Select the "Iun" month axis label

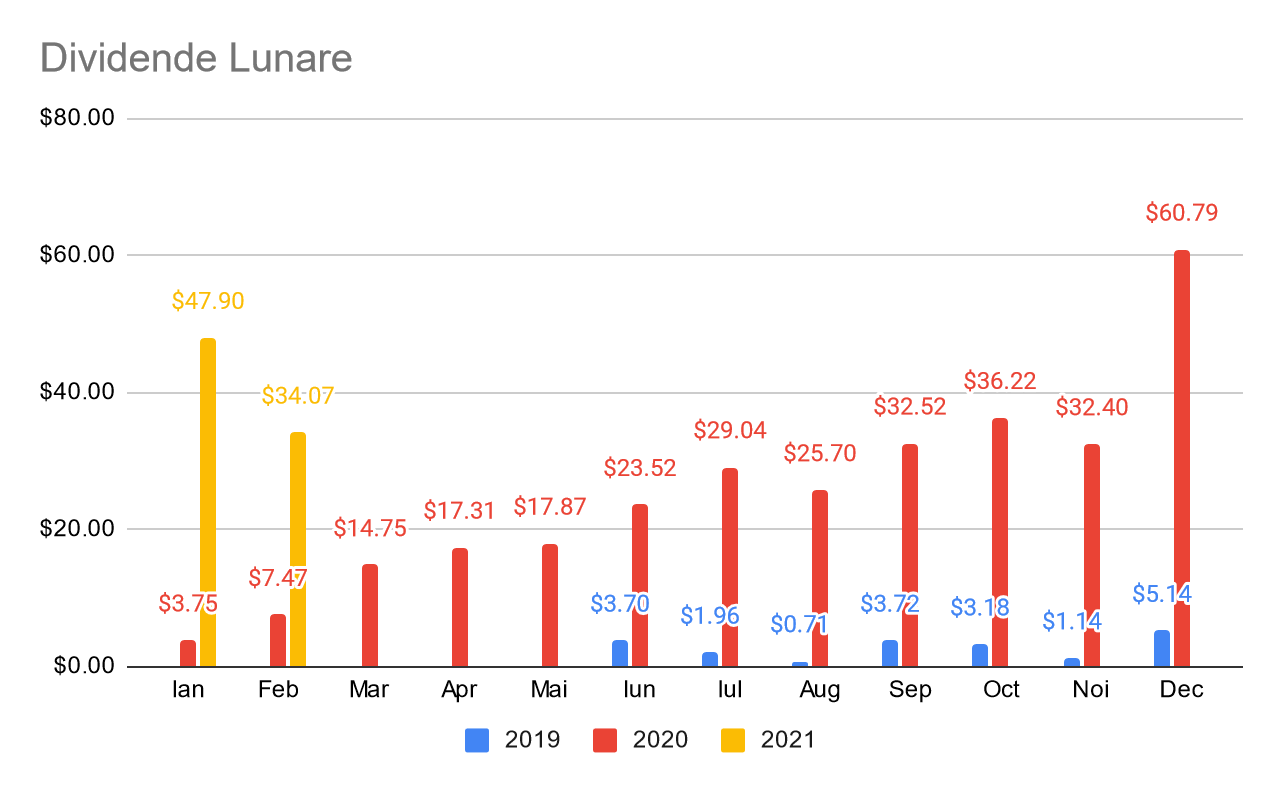(640, 690)
